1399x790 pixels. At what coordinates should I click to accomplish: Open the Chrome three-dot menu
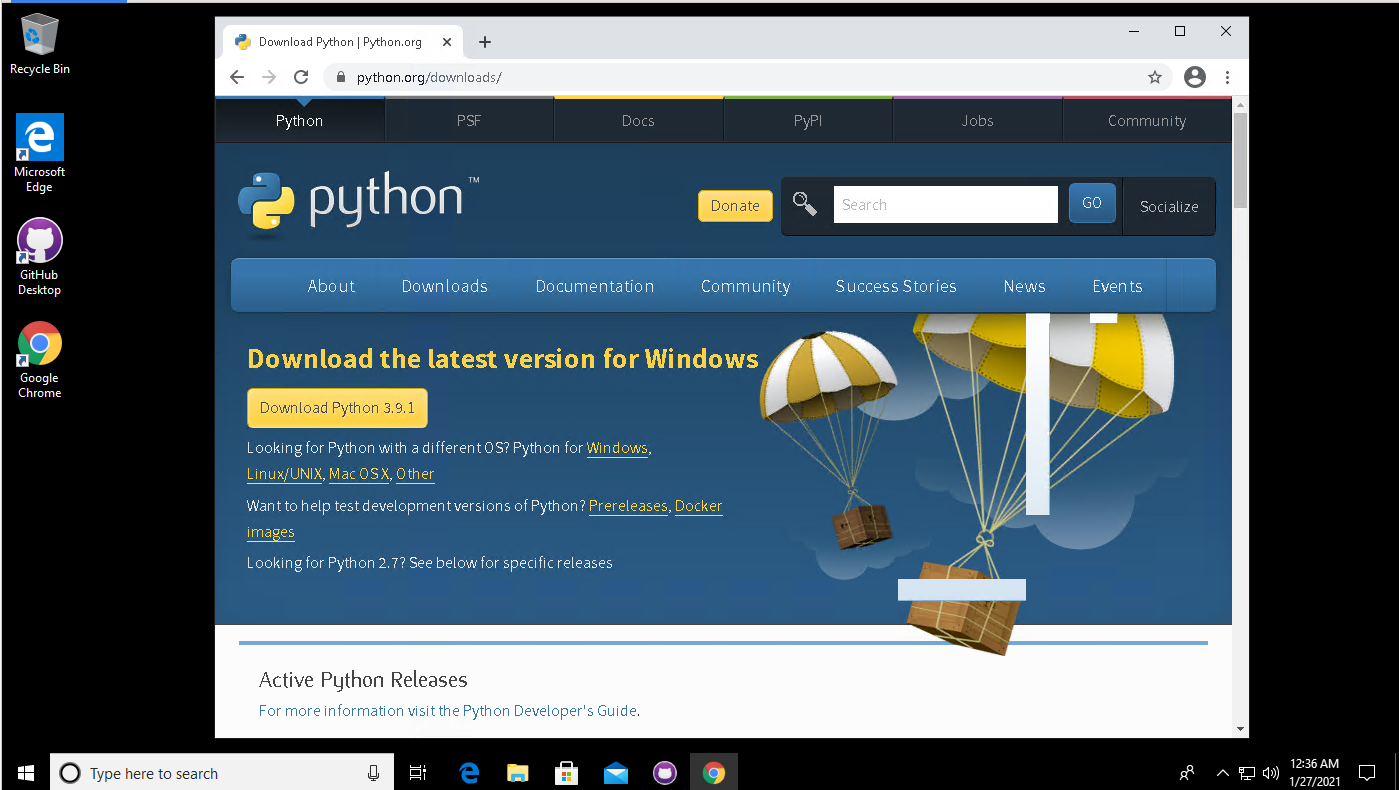point(1227,77)
